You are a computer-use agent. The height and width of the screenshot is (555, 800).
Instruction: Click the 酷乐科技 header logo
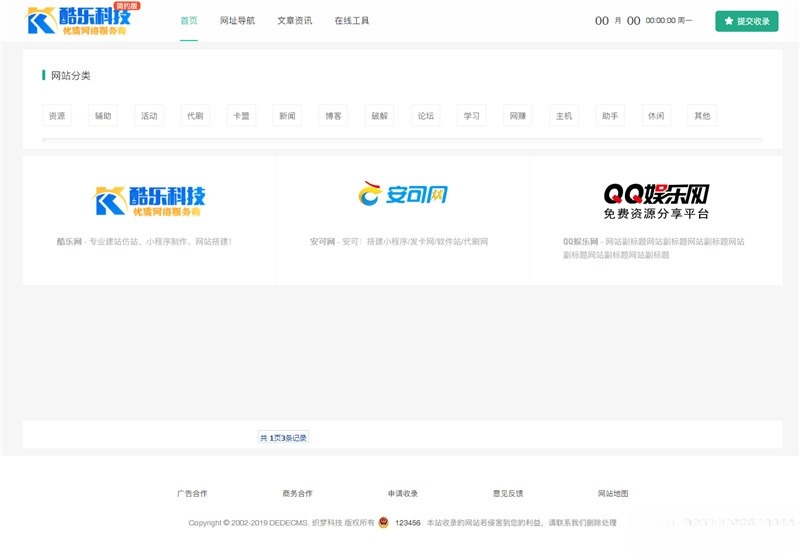click(82, 20)
